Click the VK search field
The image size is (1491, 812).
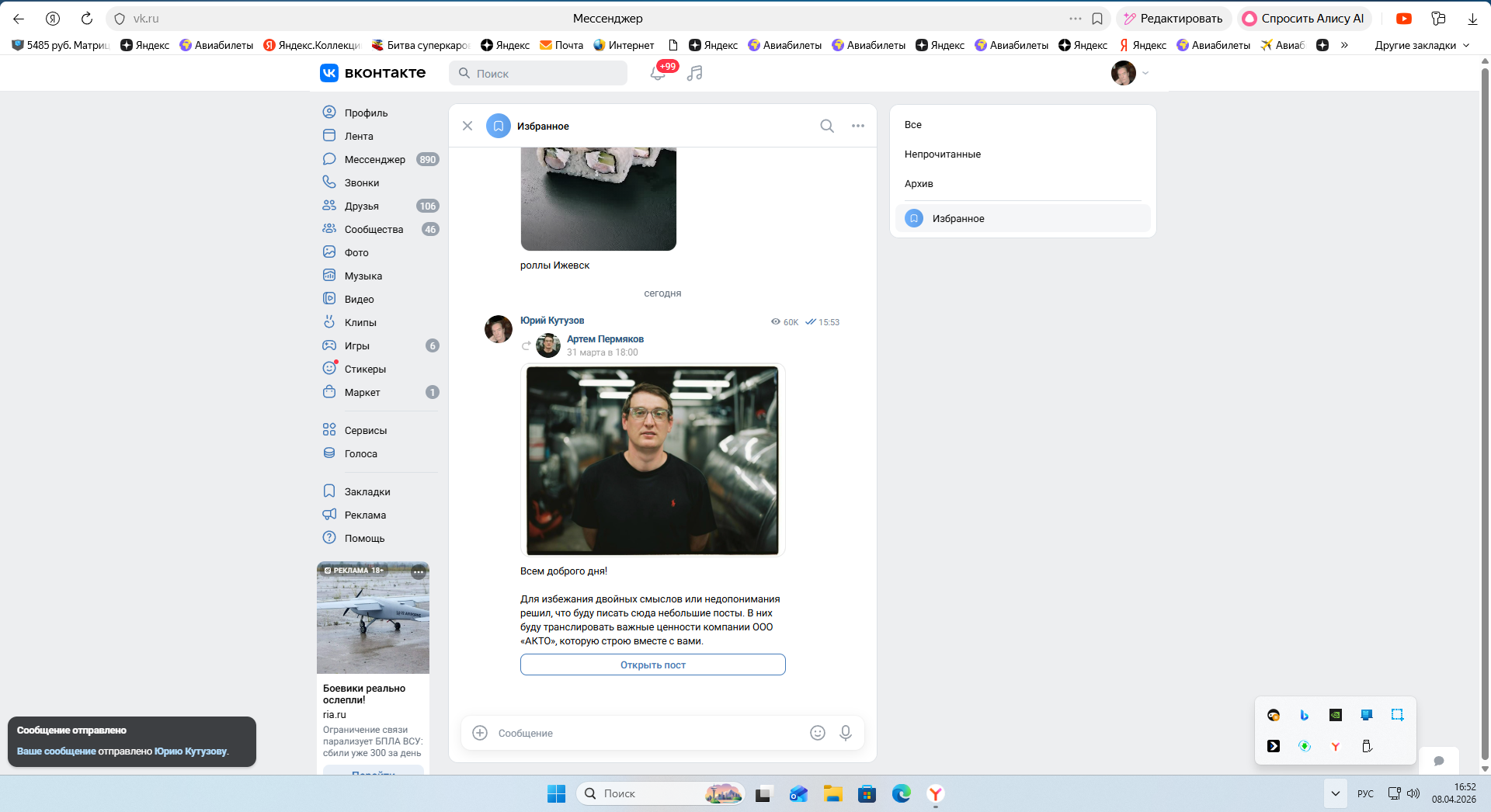click(x=538, y=73)
